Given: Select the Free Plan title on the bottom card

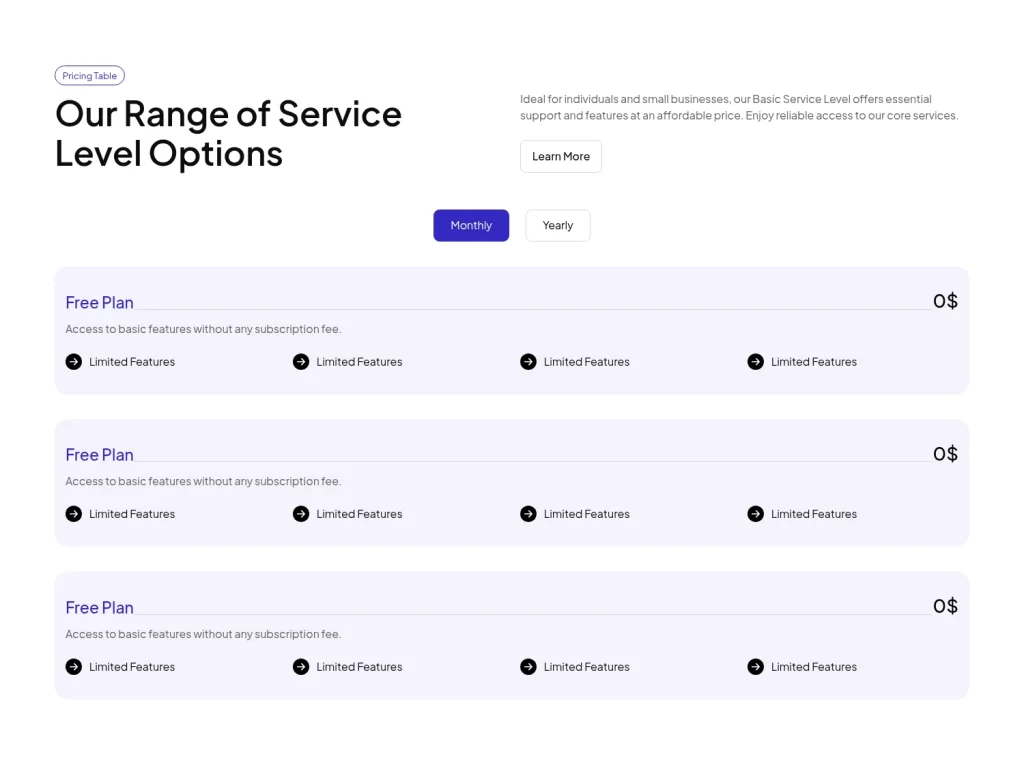Looking at the screenshot, I should click(99, 607).
